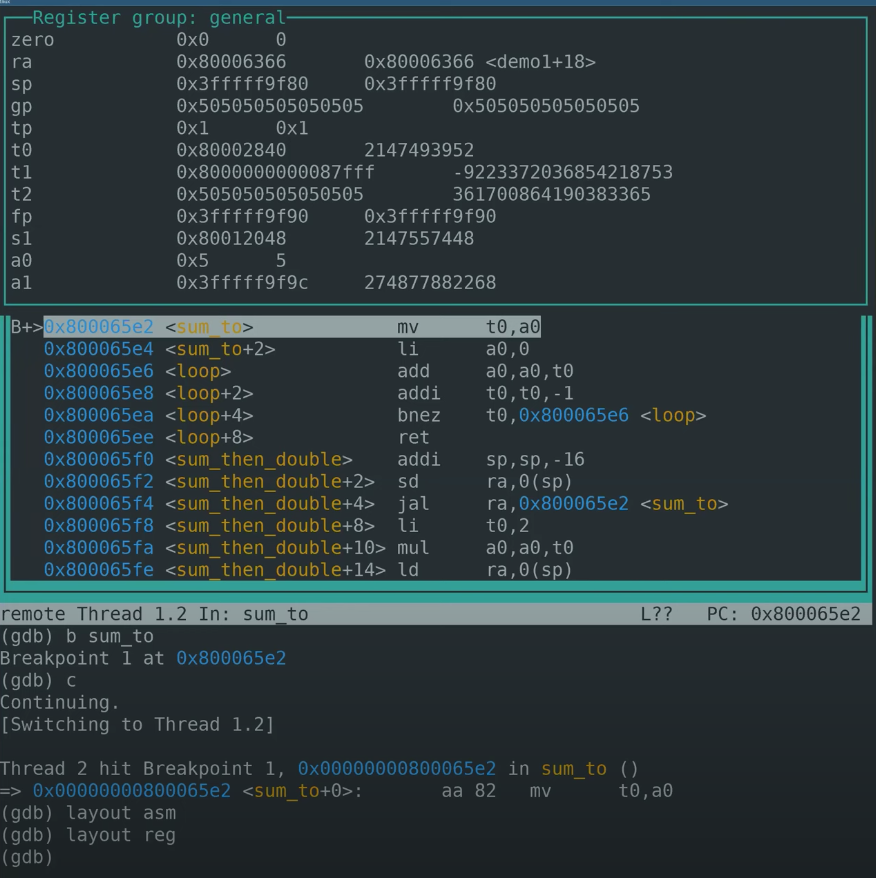This screenshot has height=878, width=876.
Task: Select the sp register row in register group
Action: 250,84
